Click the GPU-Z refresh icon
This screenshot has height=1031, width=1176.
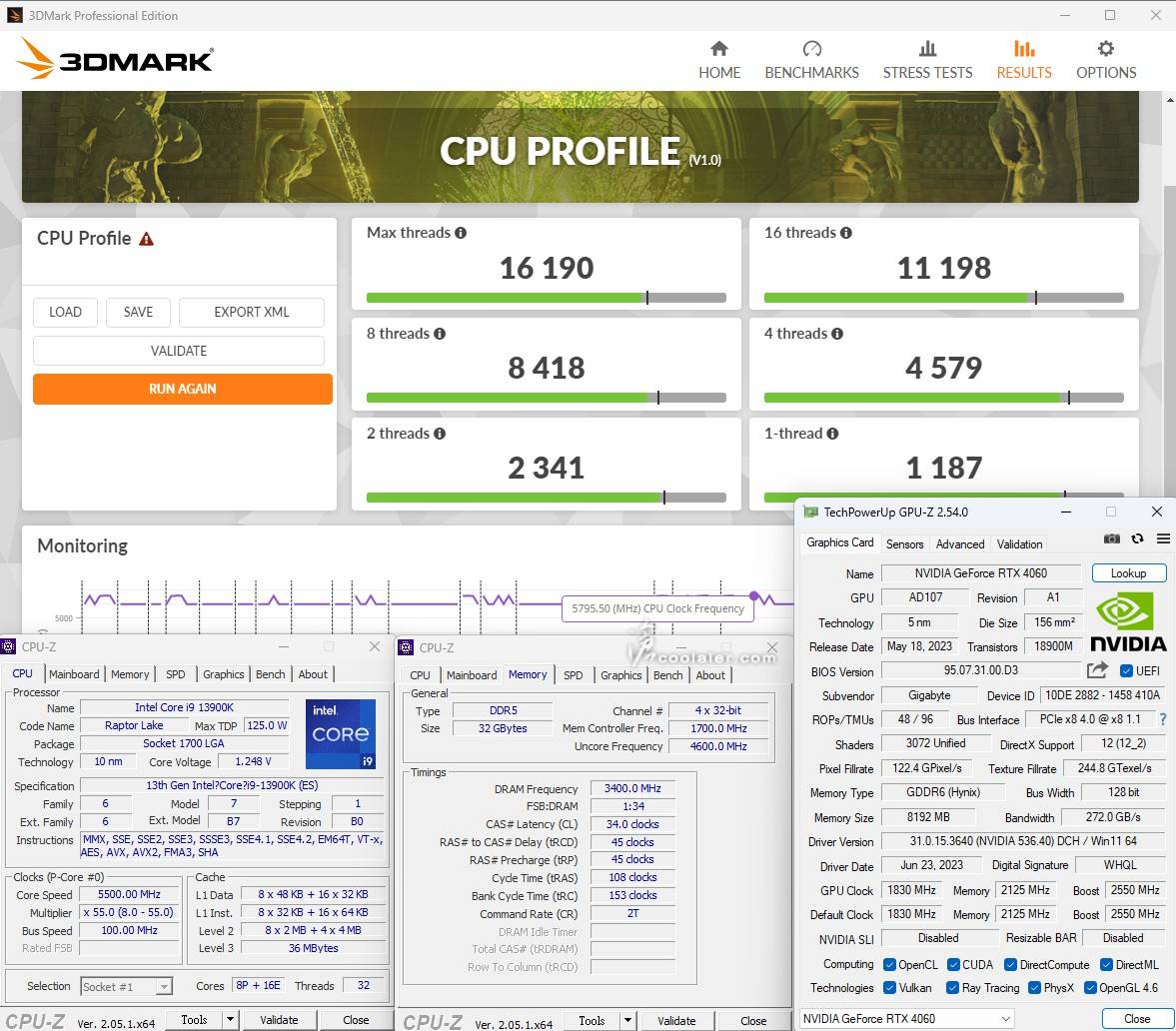point(1137,538)
